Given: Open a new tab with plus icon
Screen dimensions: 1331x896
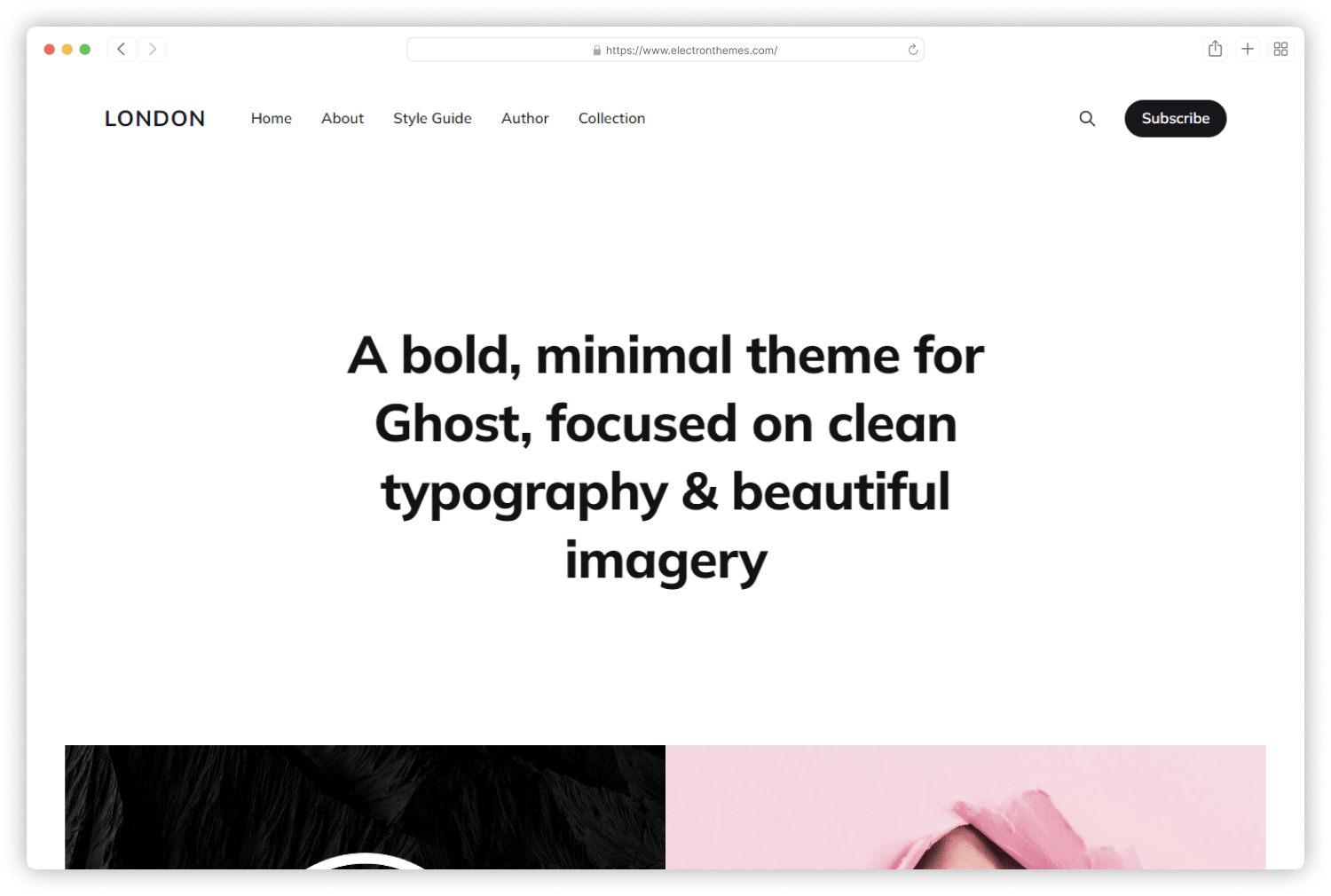Looking at the screenshot, I should click(x=1248, y=49).
